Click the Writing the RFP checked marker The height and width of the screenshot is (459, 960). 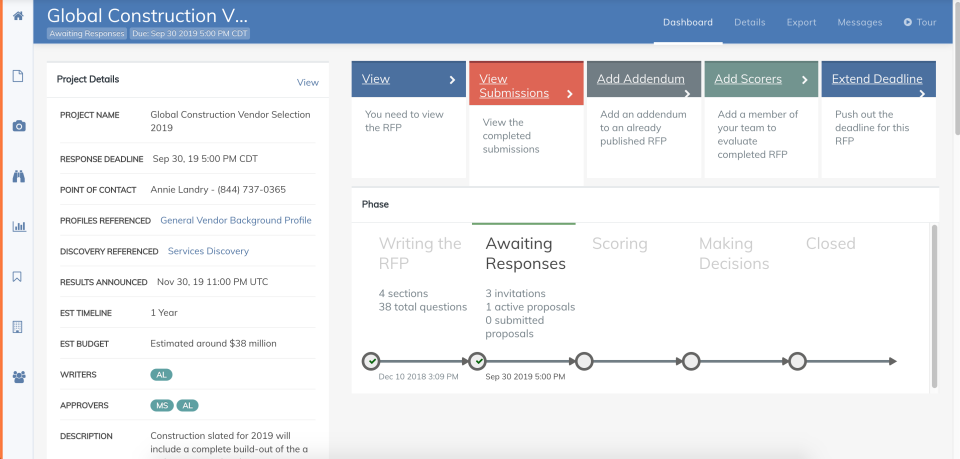click(x=371, y=361)
